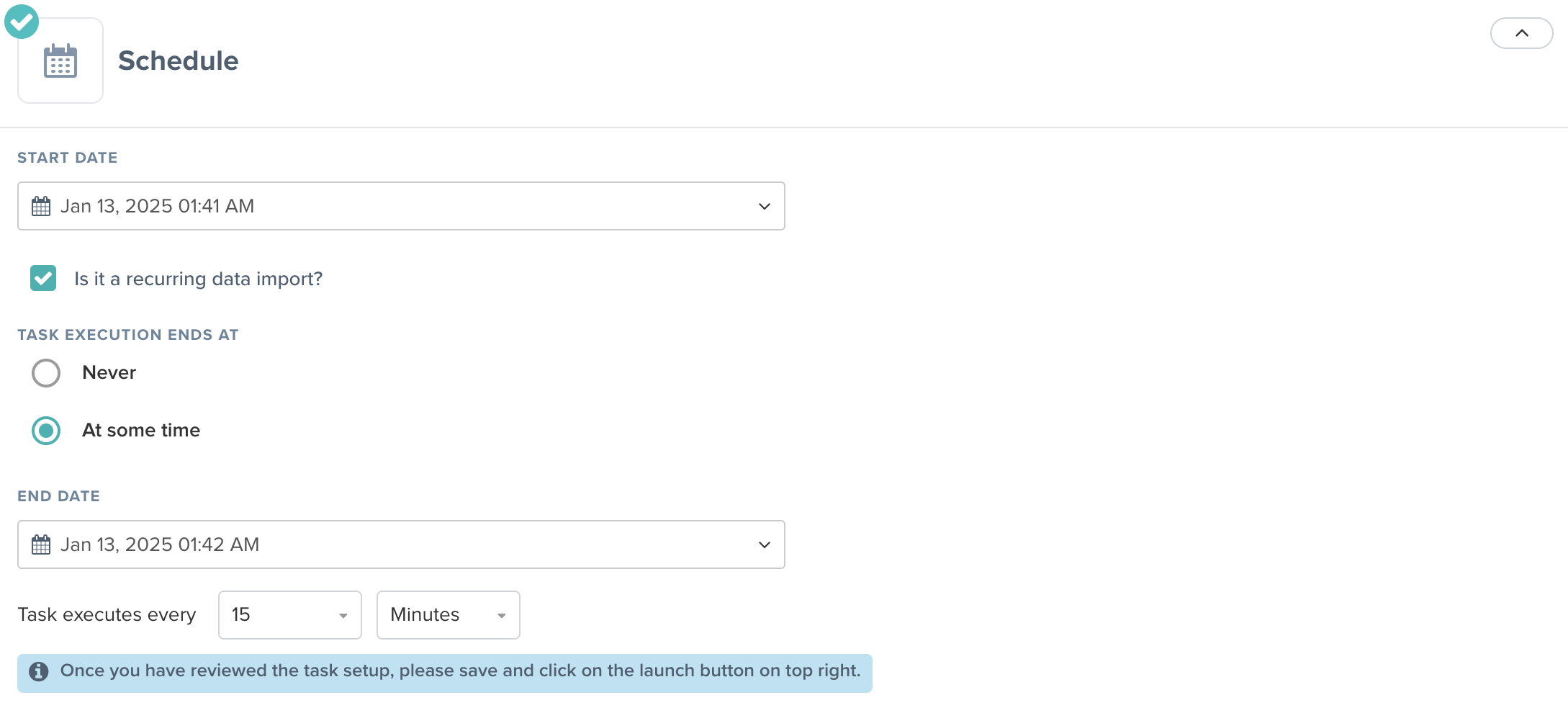
Task: Click the start date value Jan 13, 2025 01:41 AM
Action: point(157,207)
